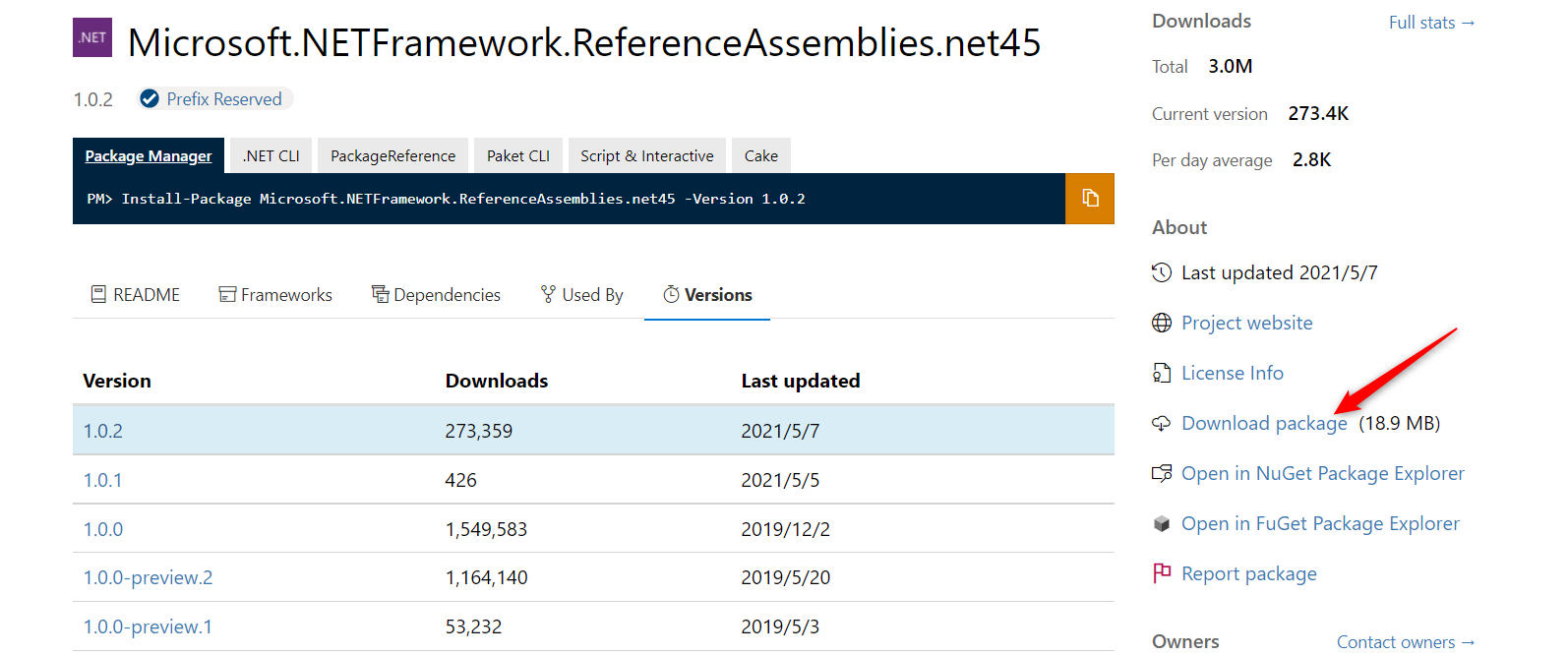Click the Report package flag icon
The height and width of the screenshot is (655, 1568).
(1162, 573)
